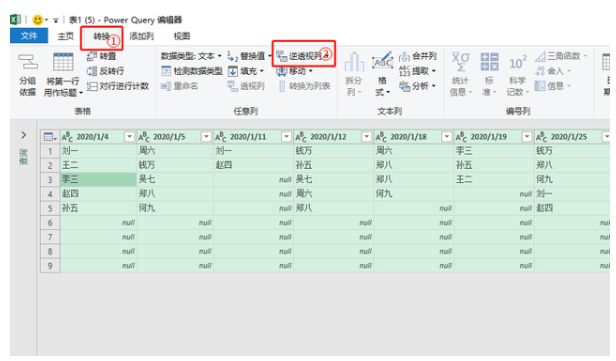Open filter dropdown for column 2020/1/4

[x=129, y=137]
